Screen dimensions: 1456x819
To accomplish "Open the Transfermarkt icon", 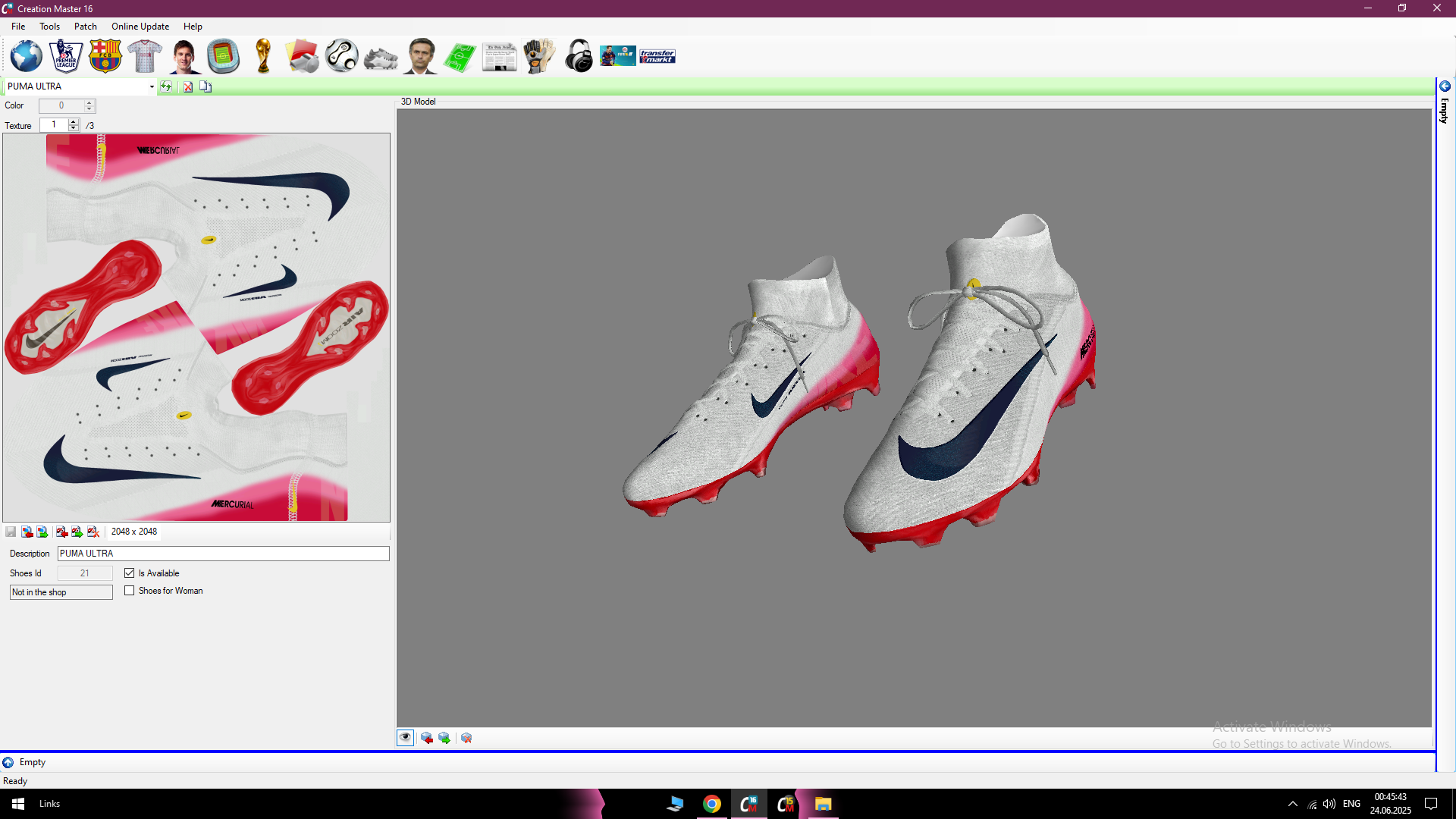I will pyautogui.click(x=657, y=56).
